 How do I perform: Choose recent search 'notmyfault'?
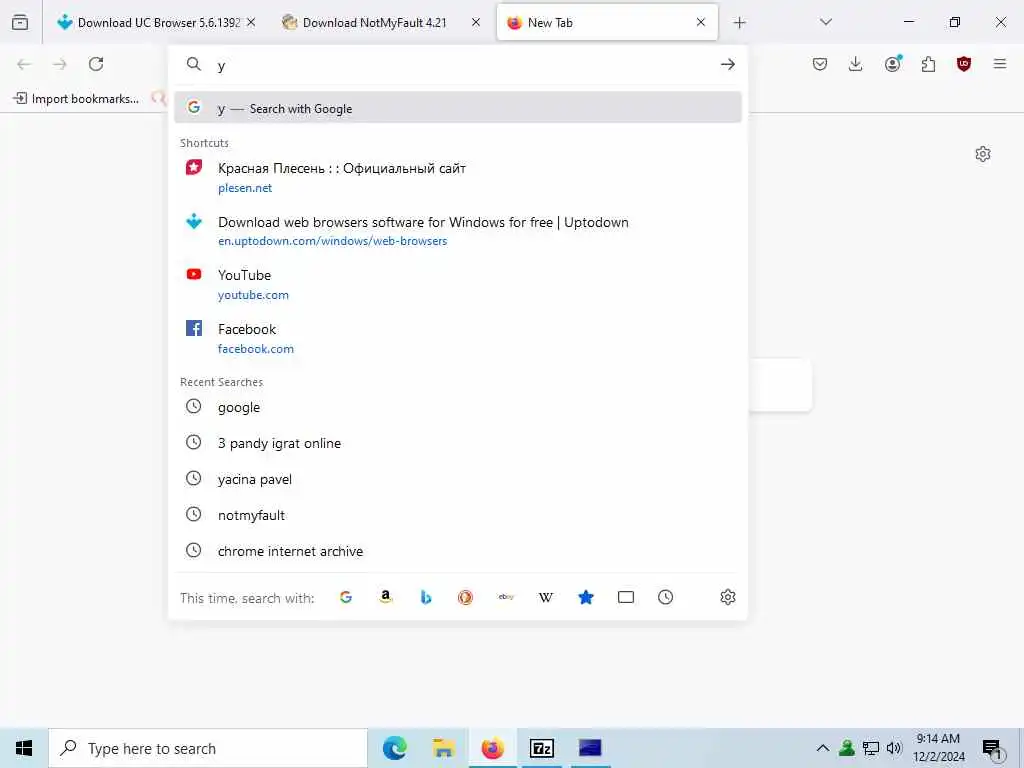coord(458,515)
